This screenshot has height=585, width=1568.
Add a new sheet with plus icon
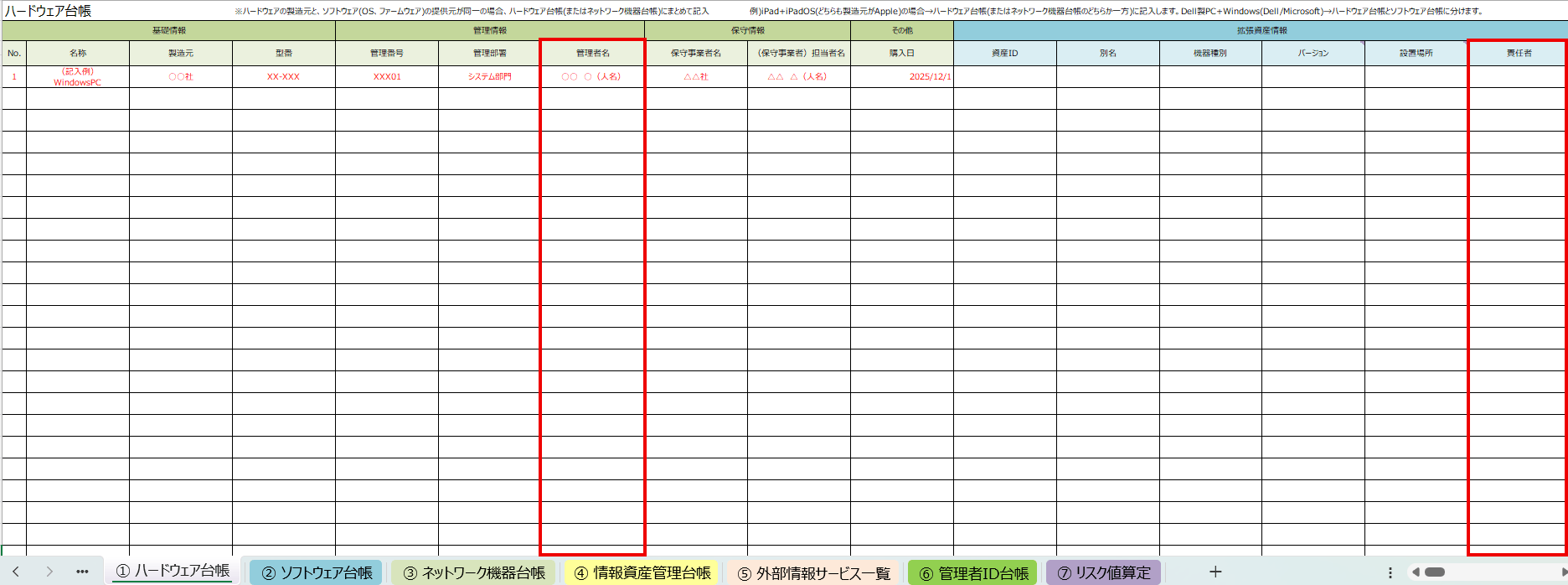pos(1215,572)
